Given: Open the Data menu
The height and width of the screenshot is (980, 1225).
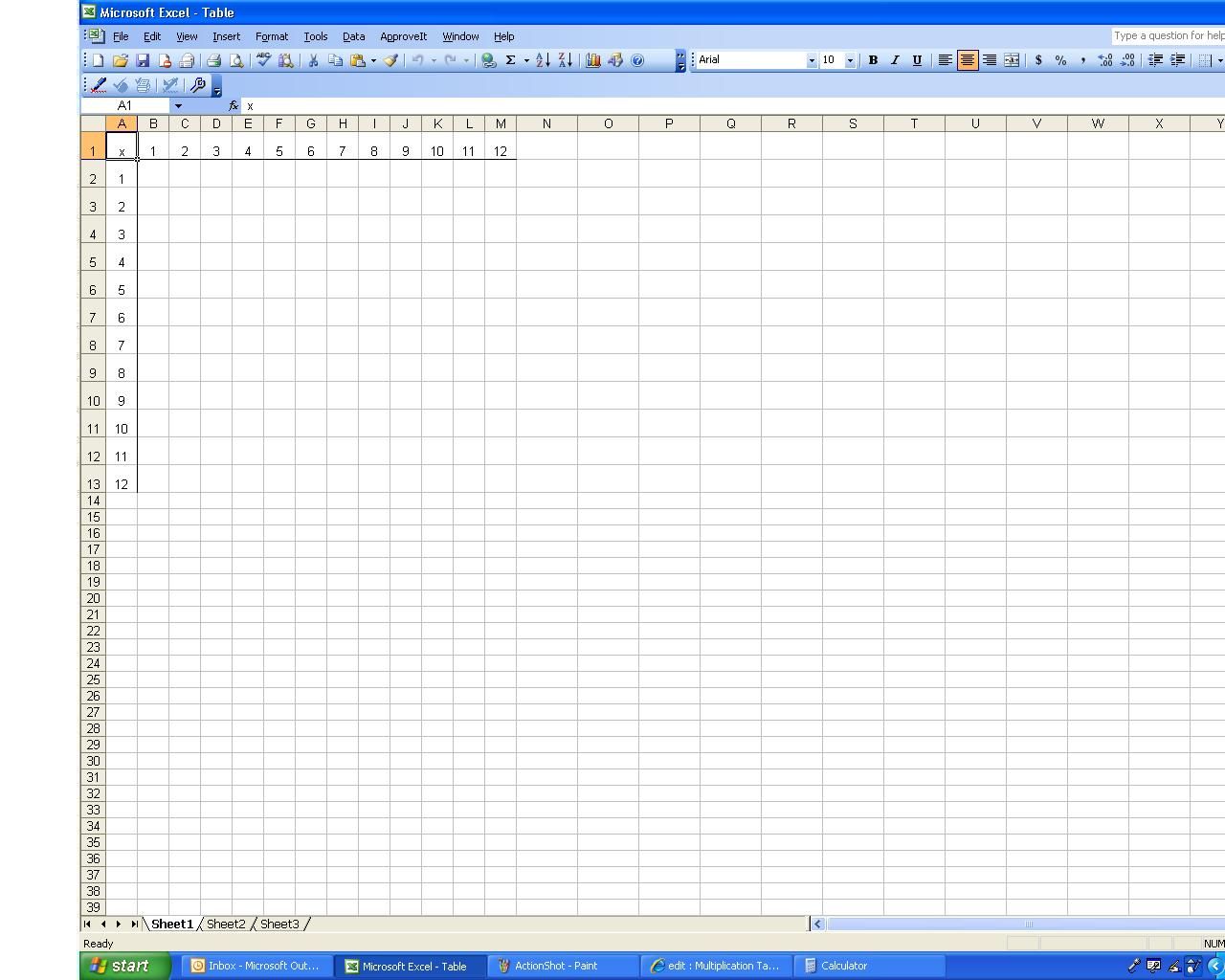Looking at the screenshot, I should (x=353, y=36).
